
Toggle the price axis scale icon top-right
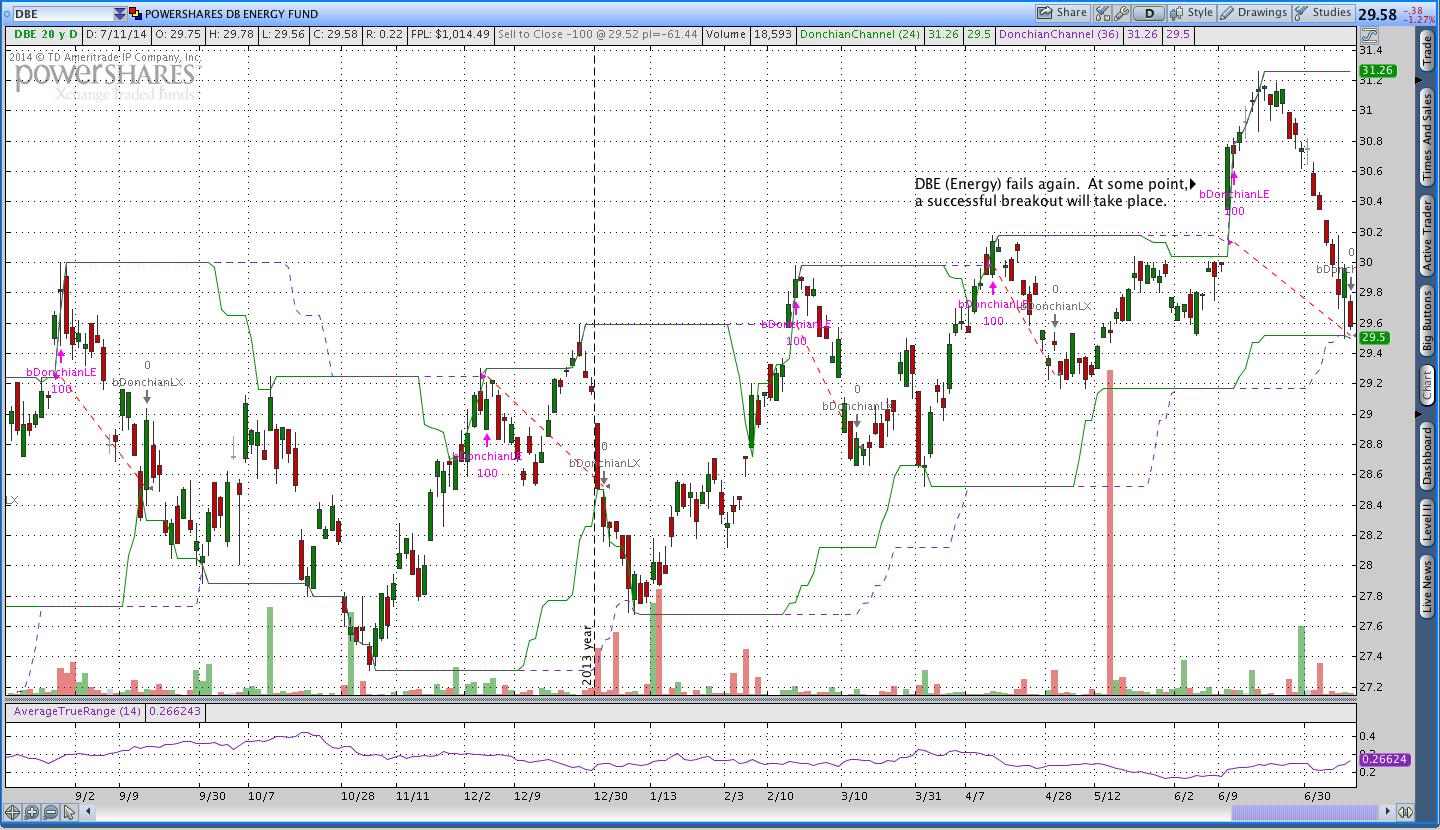tap(1371, 35)
